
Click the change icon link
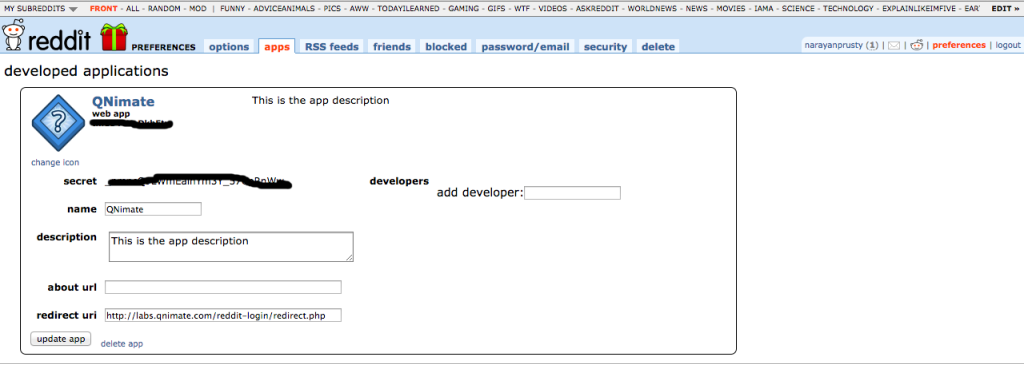[x=56, y=163]
